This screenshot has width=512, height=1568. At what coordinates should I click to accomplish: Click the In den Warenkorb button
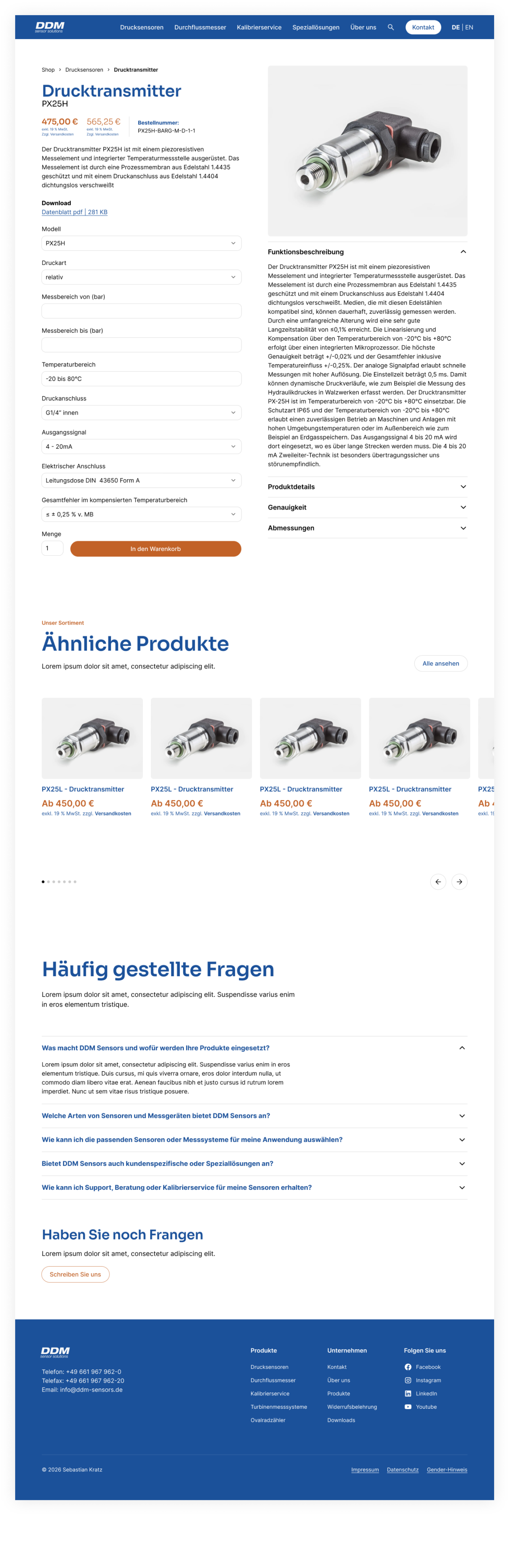point(155,548)
